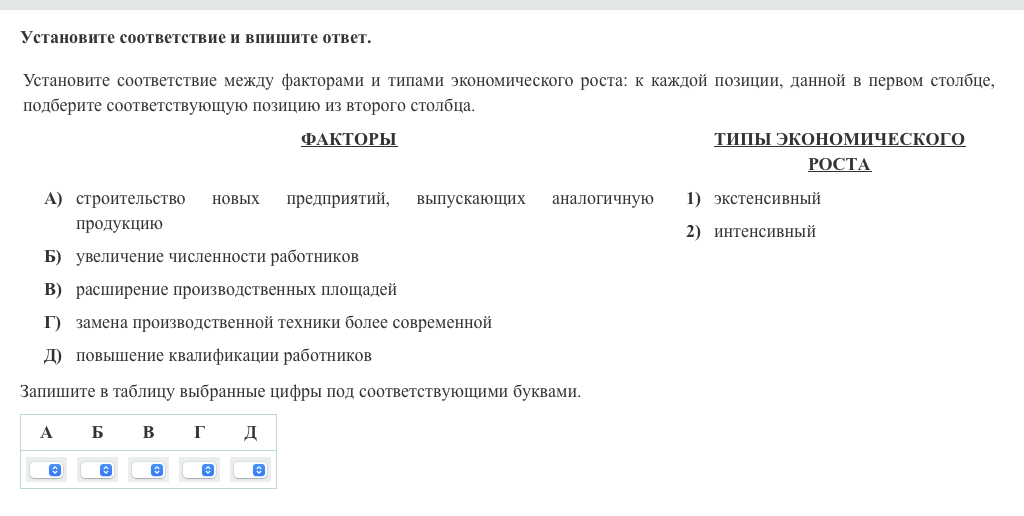Expand the answer dropdown under column В
The image size is (1024, 516).
pos(148,469)
